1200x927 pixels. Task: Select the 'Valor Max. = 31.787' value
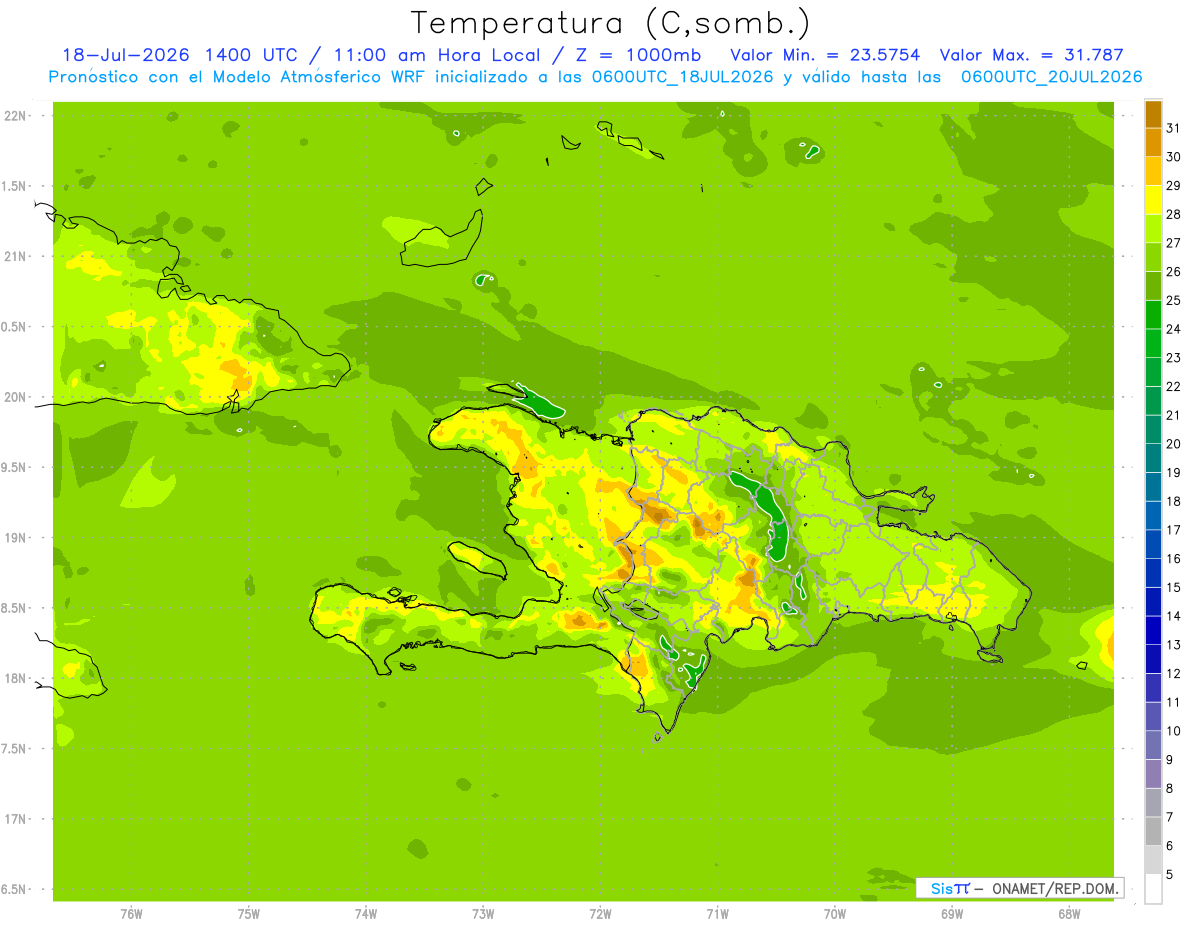pos(1031,55)
